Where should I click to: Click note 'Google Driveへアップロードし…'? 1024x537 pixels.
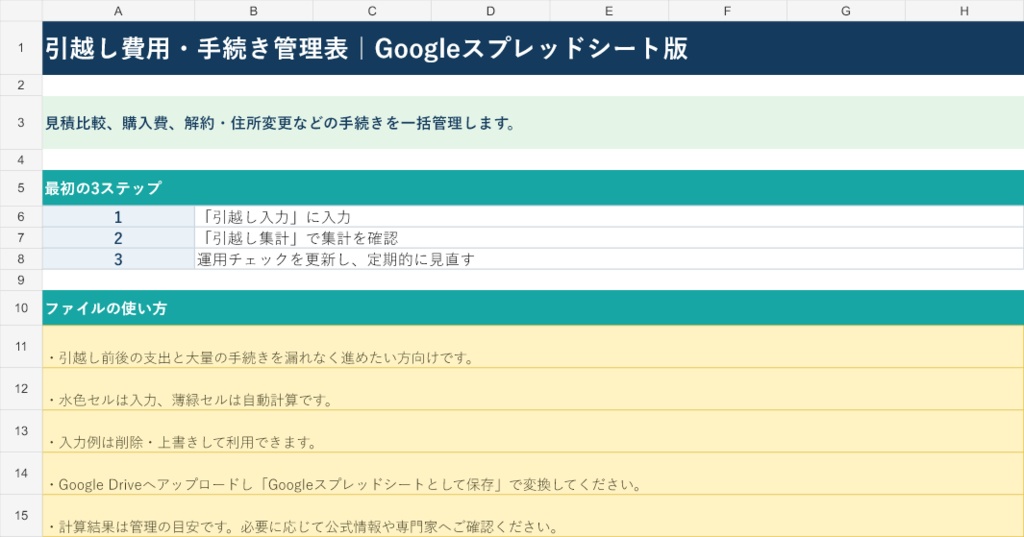pyautogui.click(x=533, y=474)
